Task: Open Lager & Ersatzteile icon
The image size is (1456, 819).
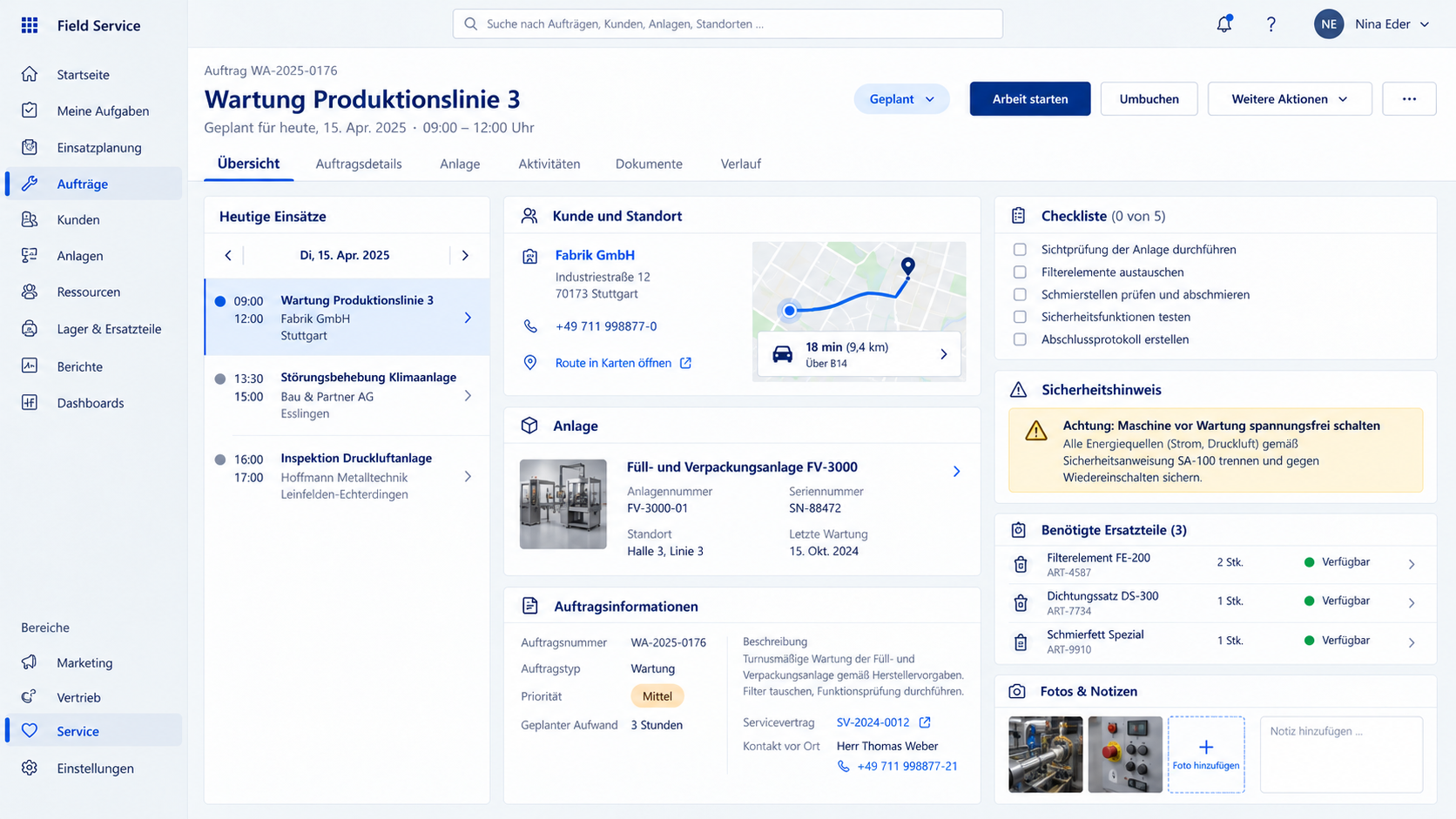Action: pos(30,328)
